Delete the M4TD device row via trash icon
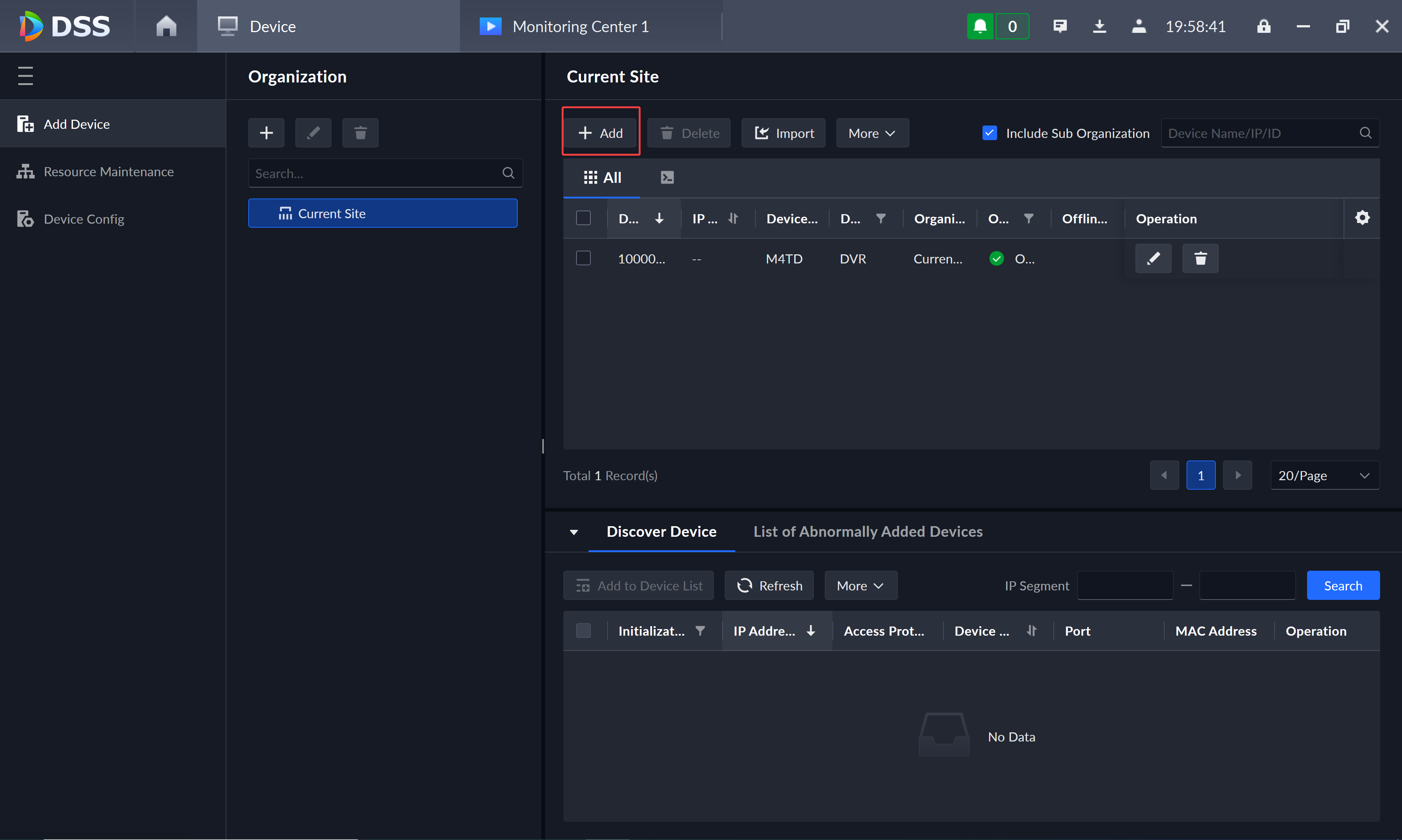 (x=1200, y=259)
